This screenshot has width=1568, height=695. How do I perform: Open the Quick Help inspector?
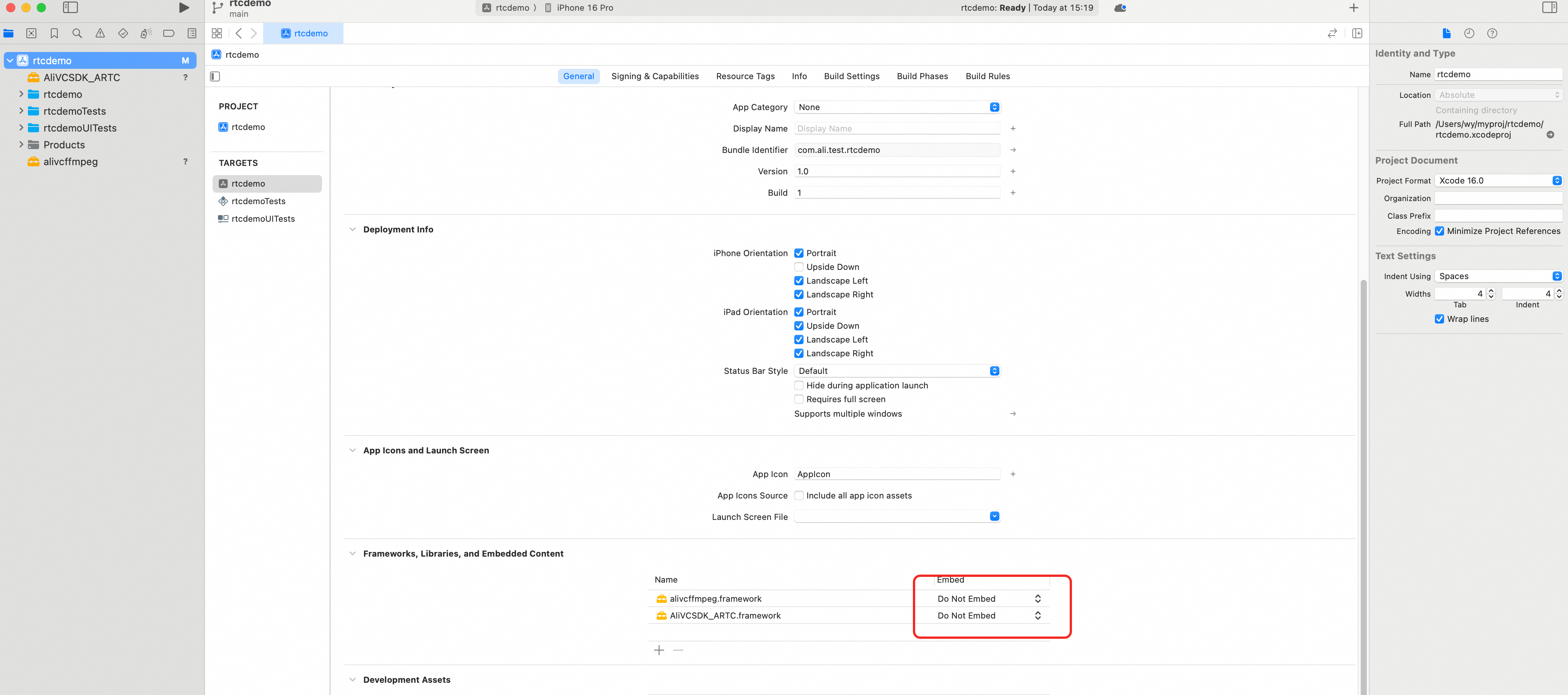pos(1491,34)
